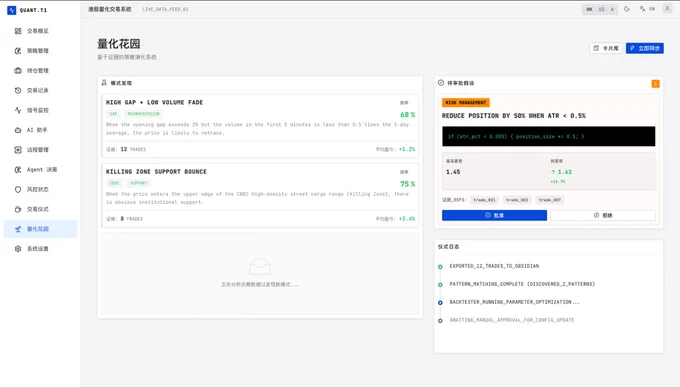Click the 信号监控 signal waveform icon

click(18, 110)
